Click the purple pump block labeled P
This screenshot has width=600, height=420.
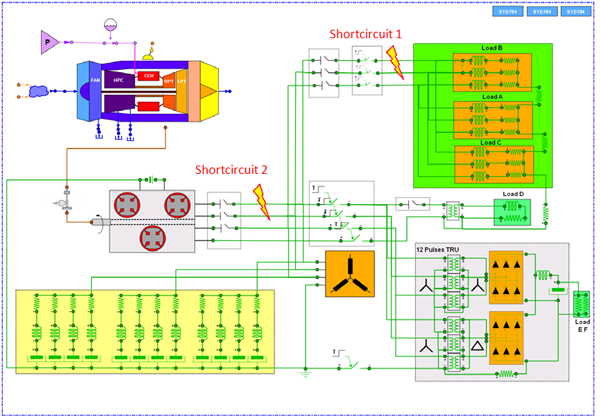pyautogui.click(x=46, y=41)
